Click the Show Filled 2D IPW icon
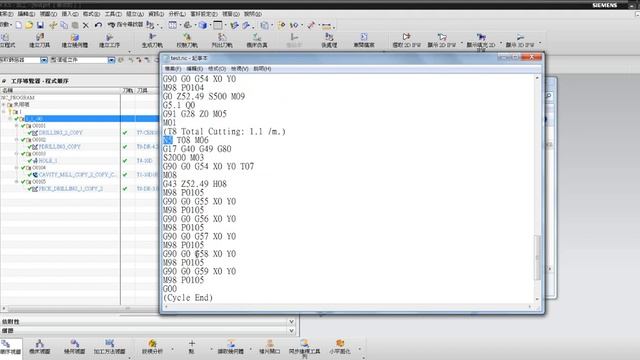Screen dimensions: 640x360 coord(481,41)
